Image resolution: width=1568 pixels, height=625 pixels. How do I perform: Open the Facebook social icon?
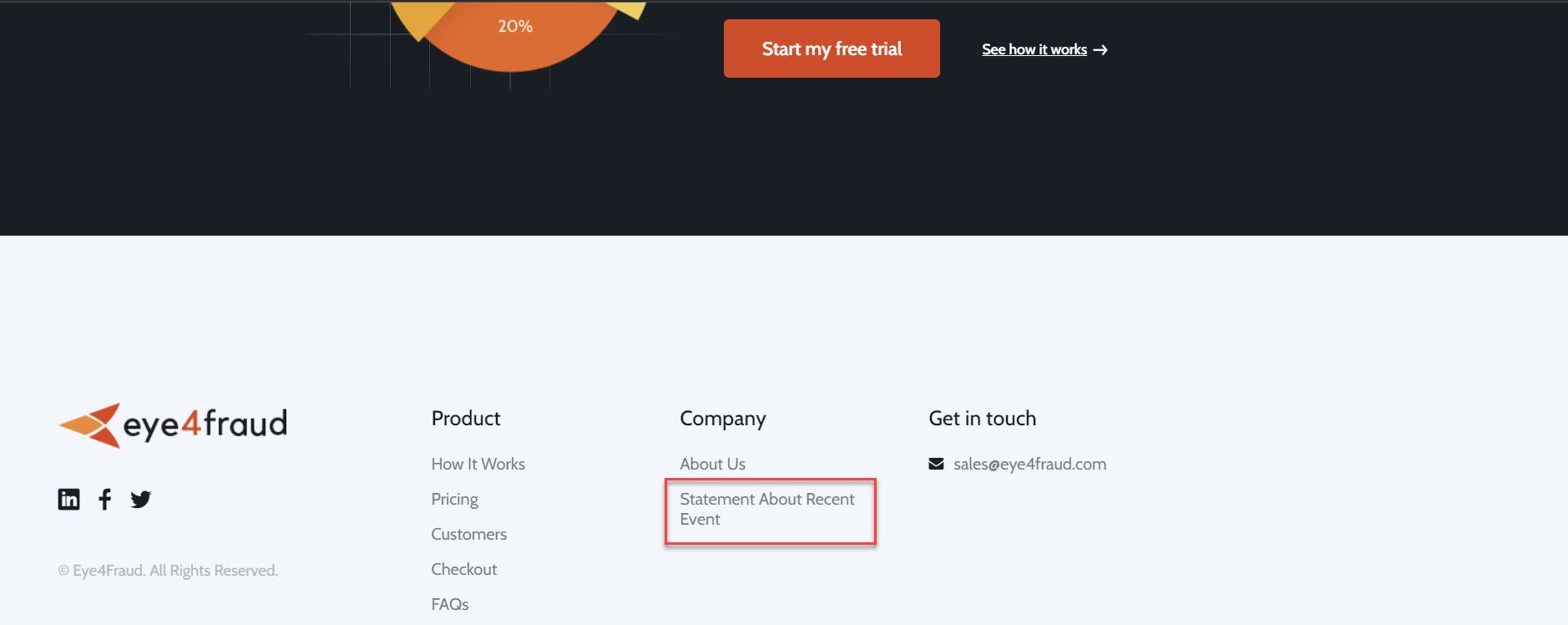104,500
